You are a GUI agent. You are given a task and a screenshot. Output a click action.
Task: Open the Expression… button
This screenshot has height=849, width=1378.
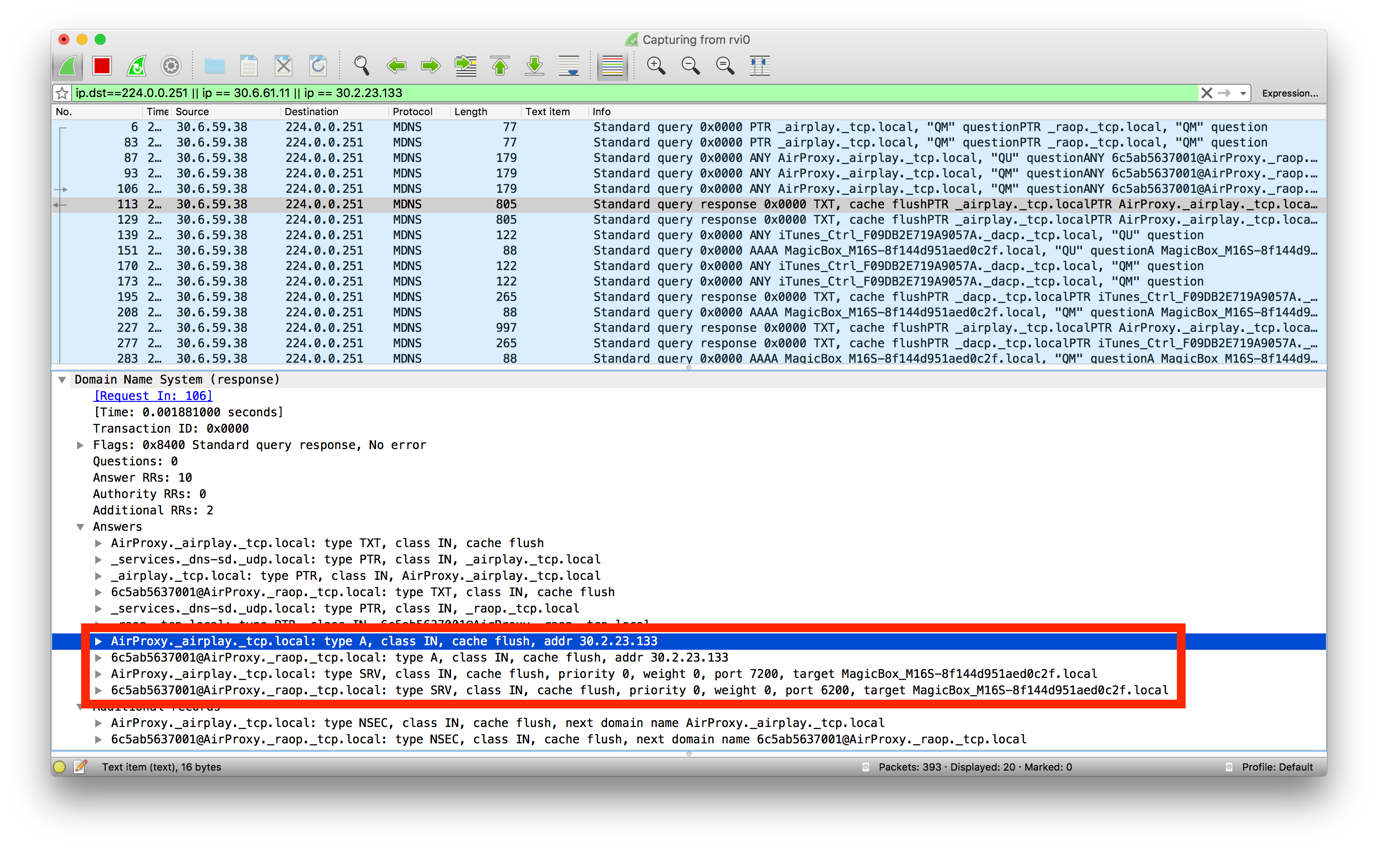pos(1289,93)
